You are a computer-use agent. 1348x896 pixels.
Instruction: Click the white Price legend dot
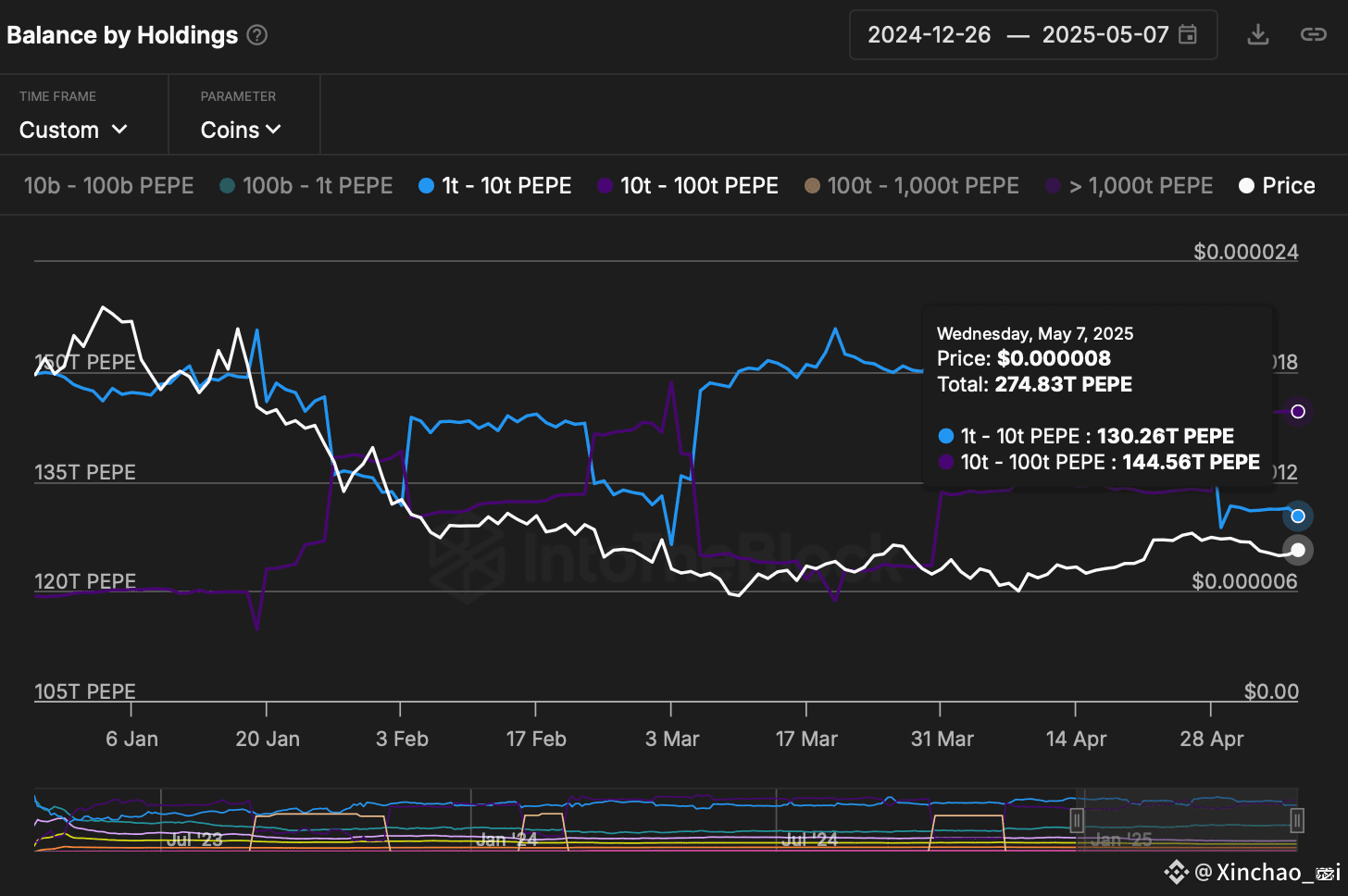pyautogui.click(x=1246, y=186)
